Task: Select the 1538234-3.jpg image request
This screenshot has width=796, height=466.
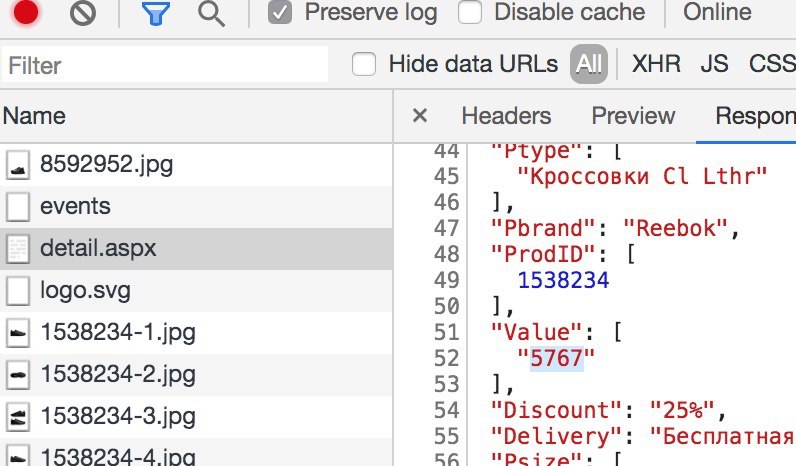Action: [196, 417]
